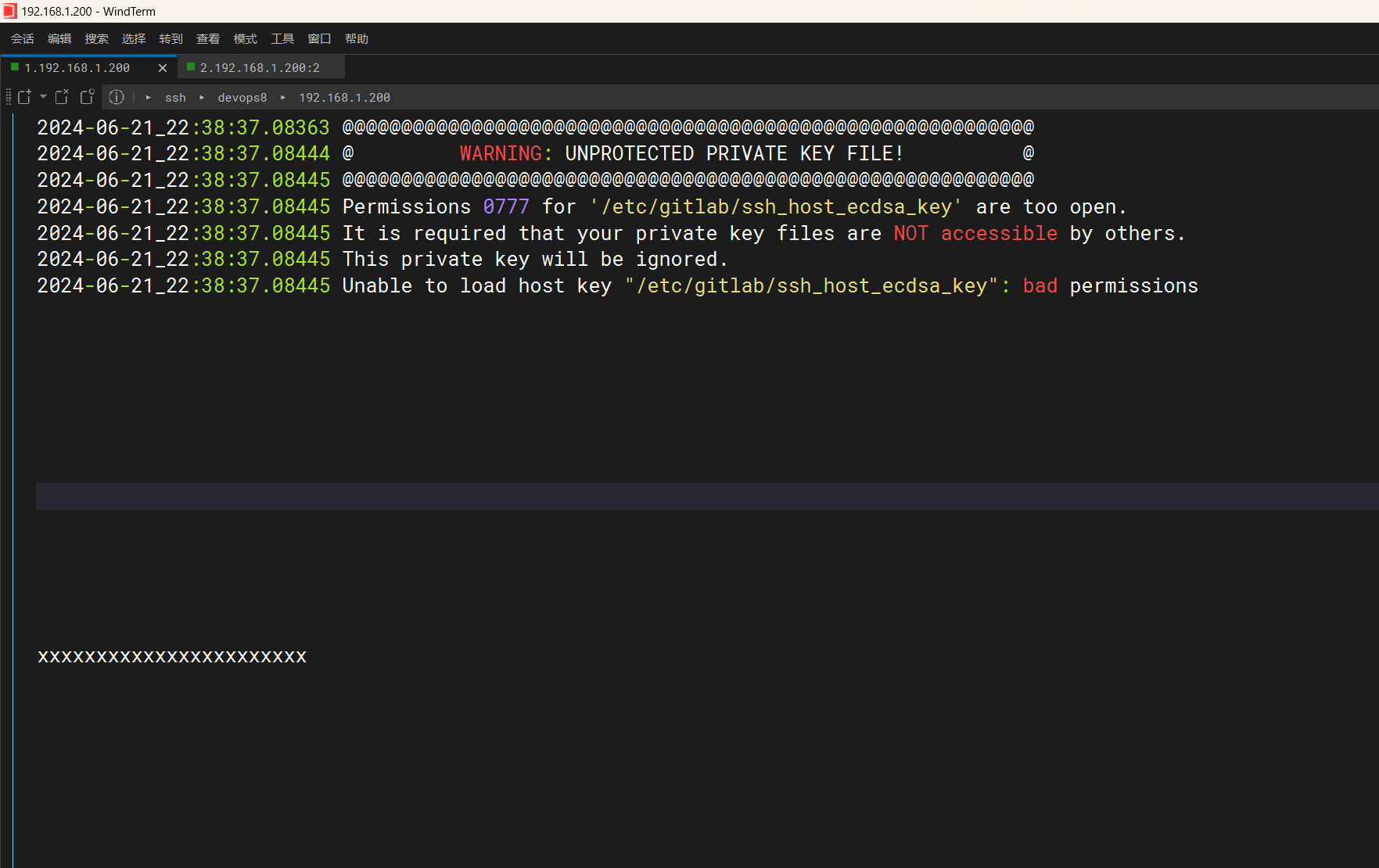
Task: Click the xxxxxxxxxxxxxxxxxxxxxxx text line
Action: (x=172, y=656)
